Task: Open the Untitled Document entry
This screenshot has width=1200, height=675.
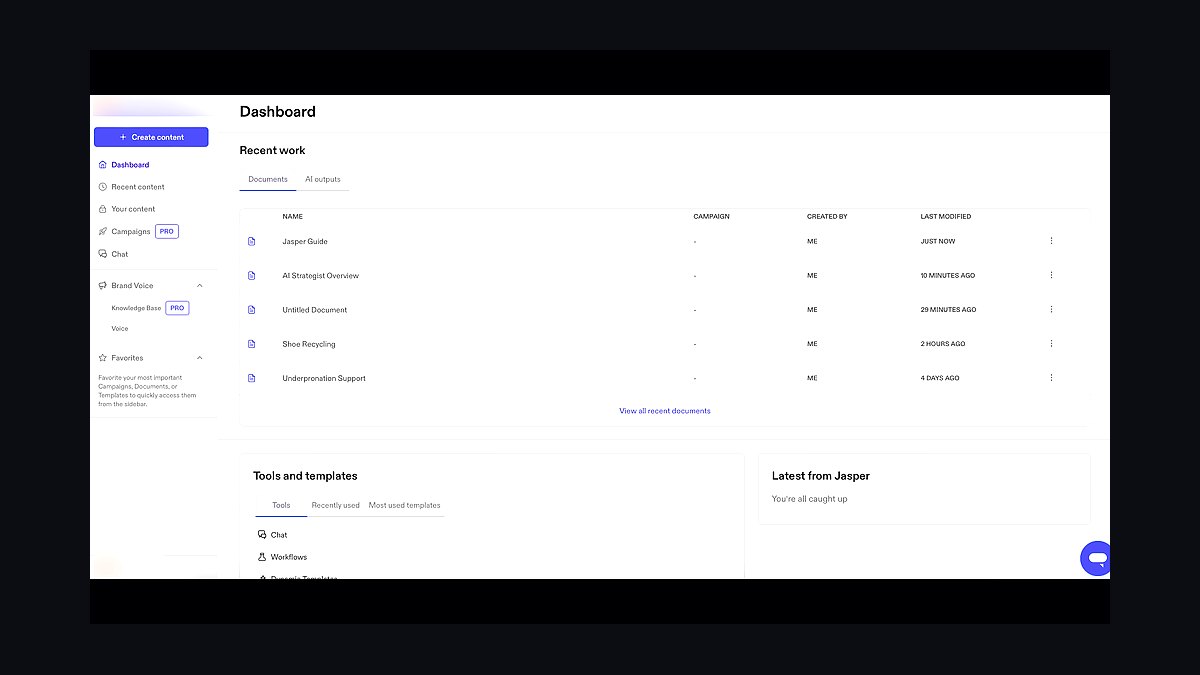Action: click(x=315, y=310)
